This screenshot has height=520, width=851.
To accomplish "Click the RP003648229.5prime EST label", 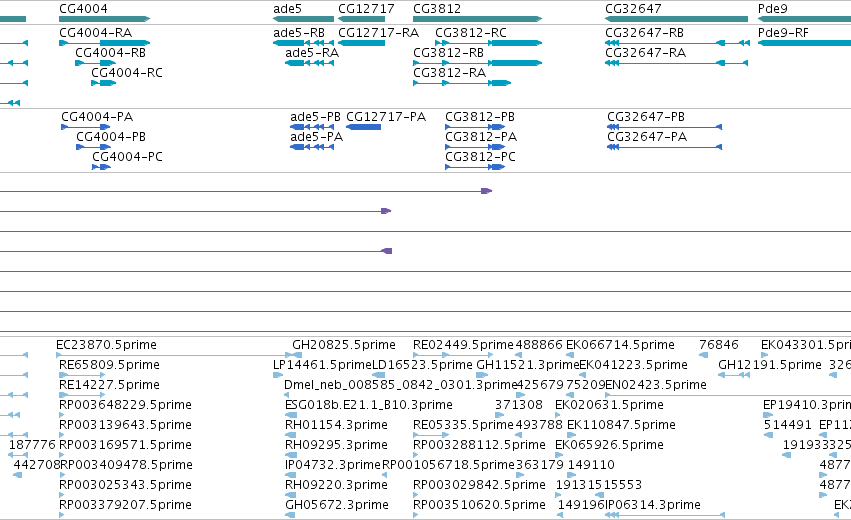I will click(x=125, y=405).
